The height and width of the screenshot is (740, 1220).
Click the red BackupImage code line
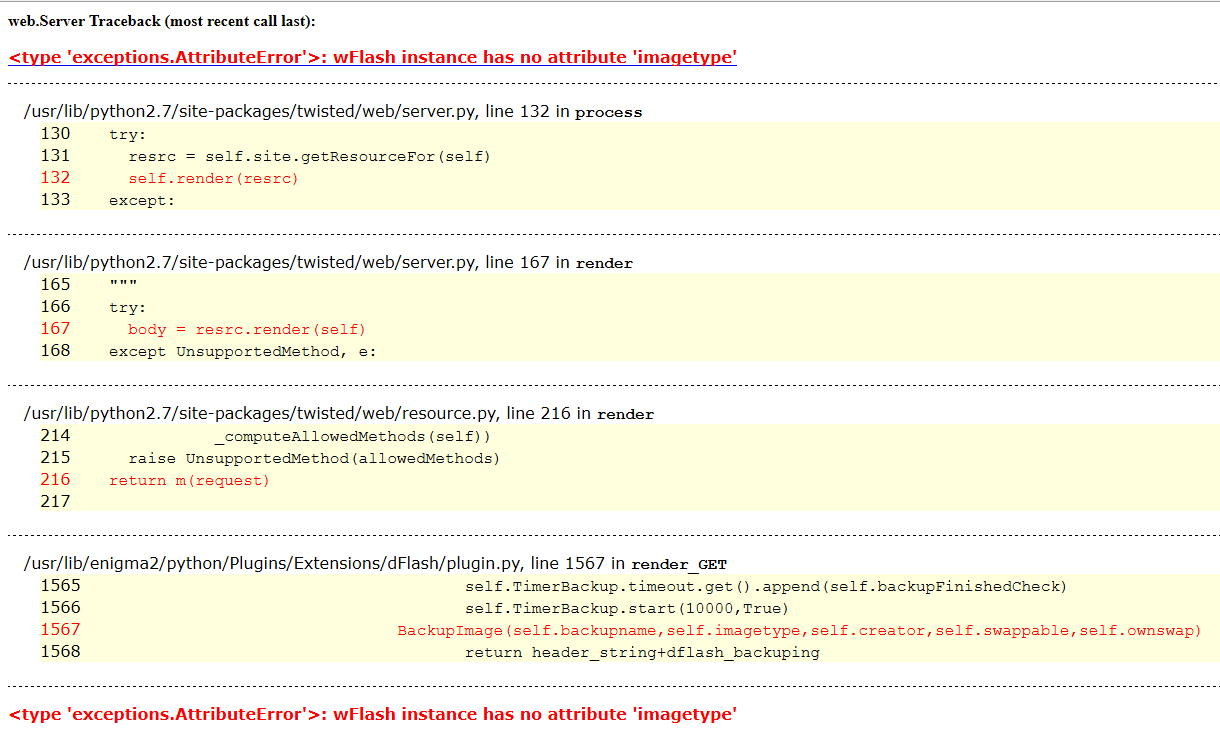[x=799, y=630]
